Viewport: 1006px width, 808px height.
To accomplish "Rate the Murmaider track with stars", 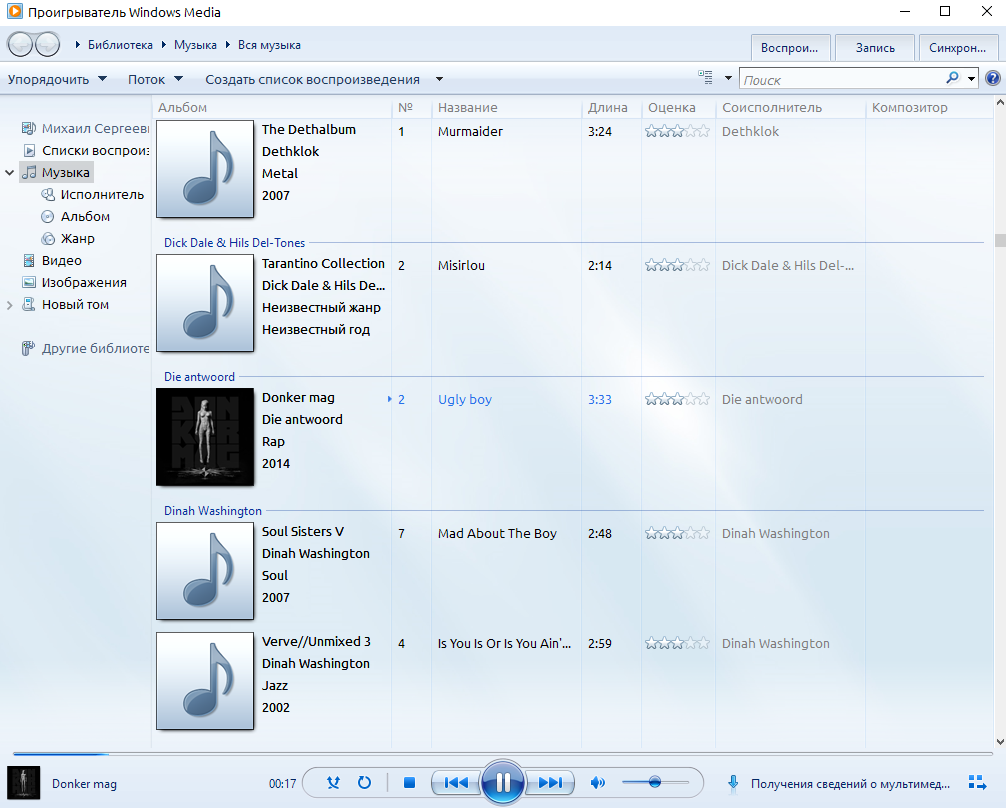I will (678, 132).
